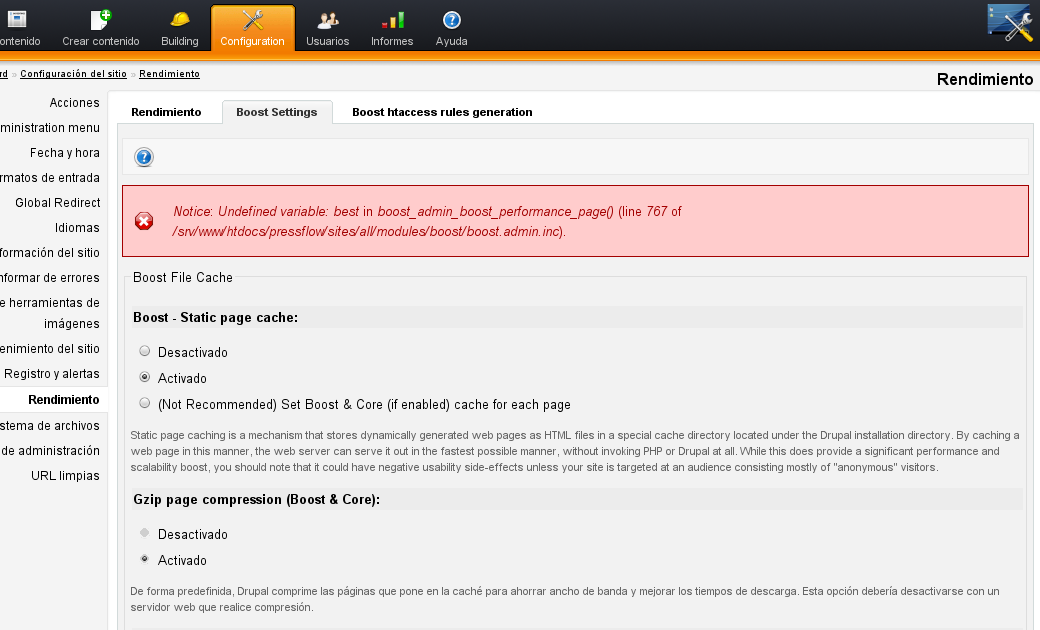
Task: Open the Building section icon
Action: (179, 20)
